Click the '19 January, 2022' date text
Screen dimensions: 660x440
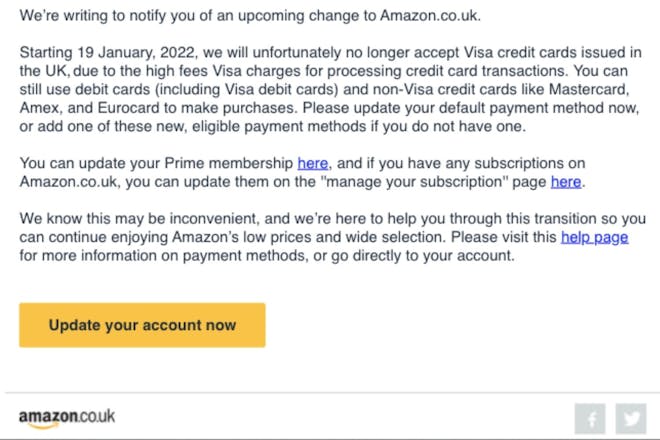[136, 53]
